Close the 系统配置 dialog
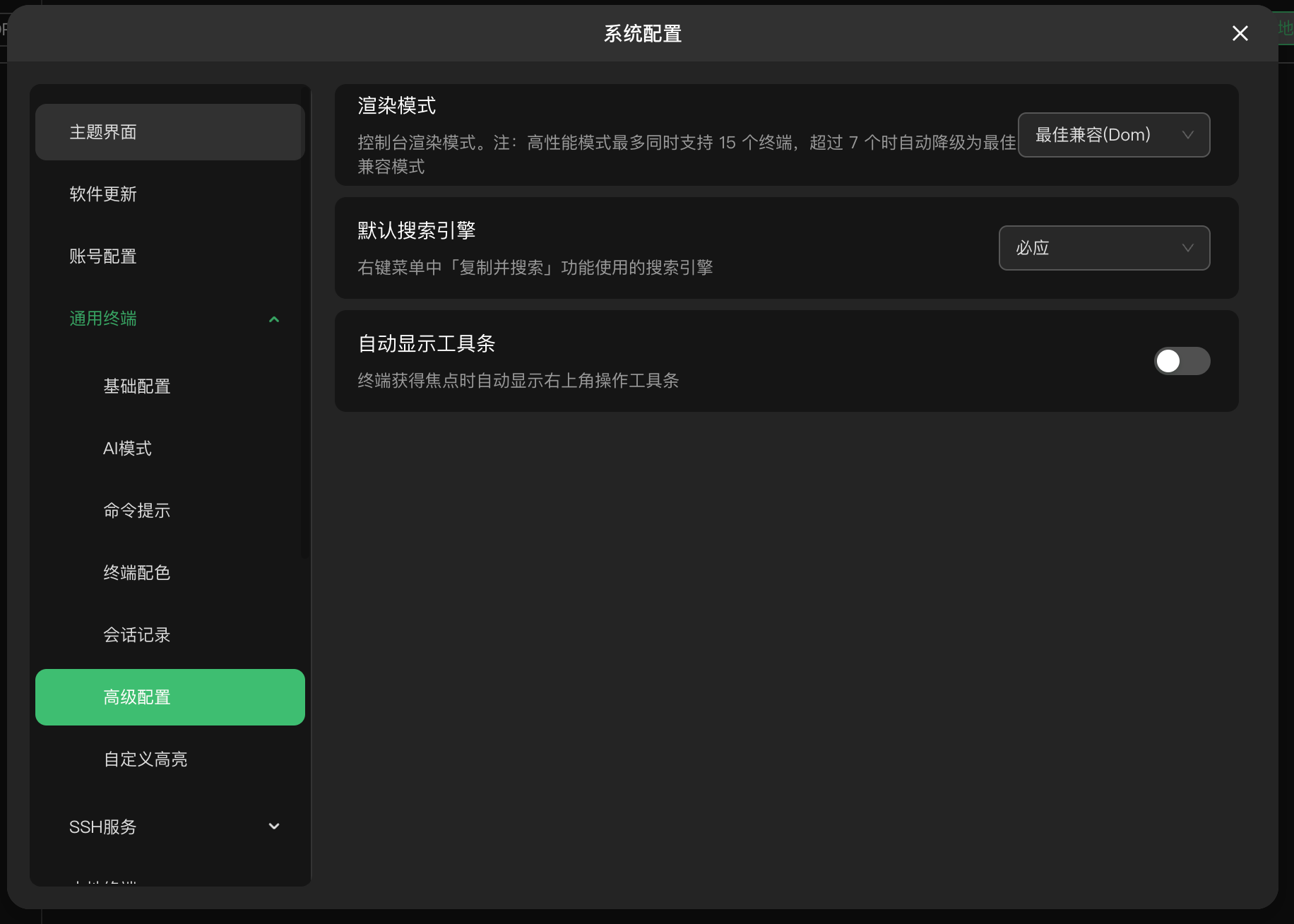Screen dimensions: 1294x924 pos(1240,33)
